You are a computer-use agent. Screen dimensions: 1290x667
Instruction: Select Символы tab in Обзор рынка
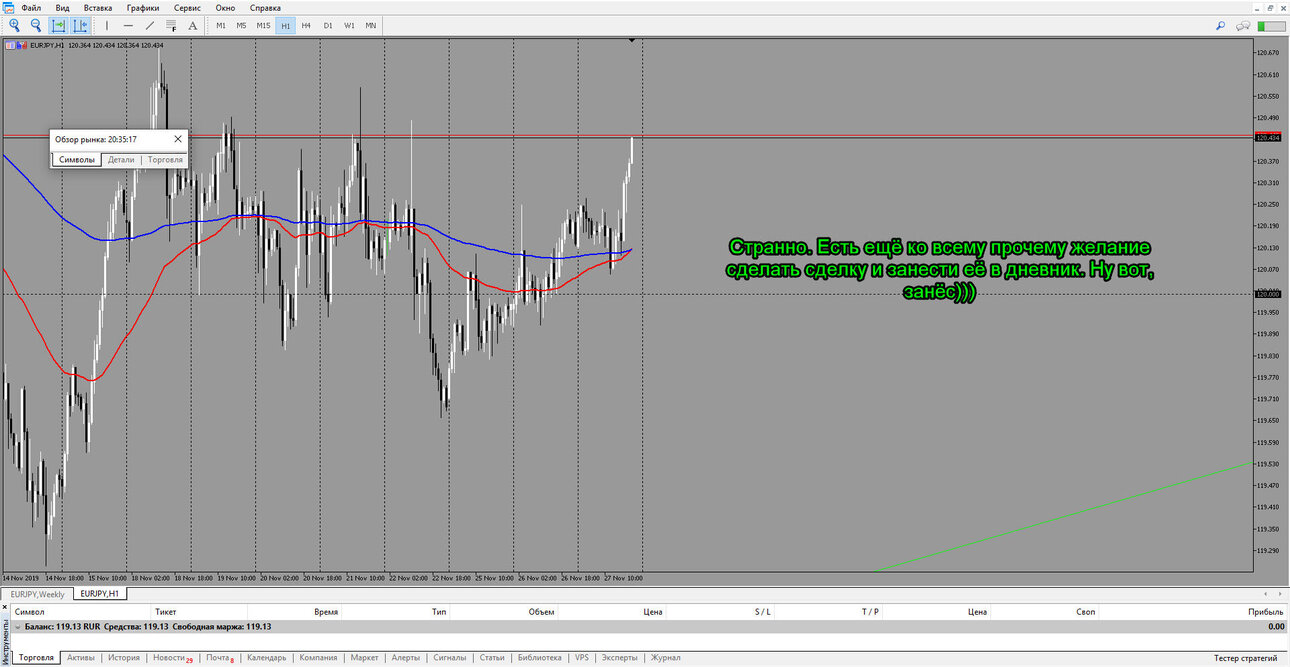click(77, 159)
